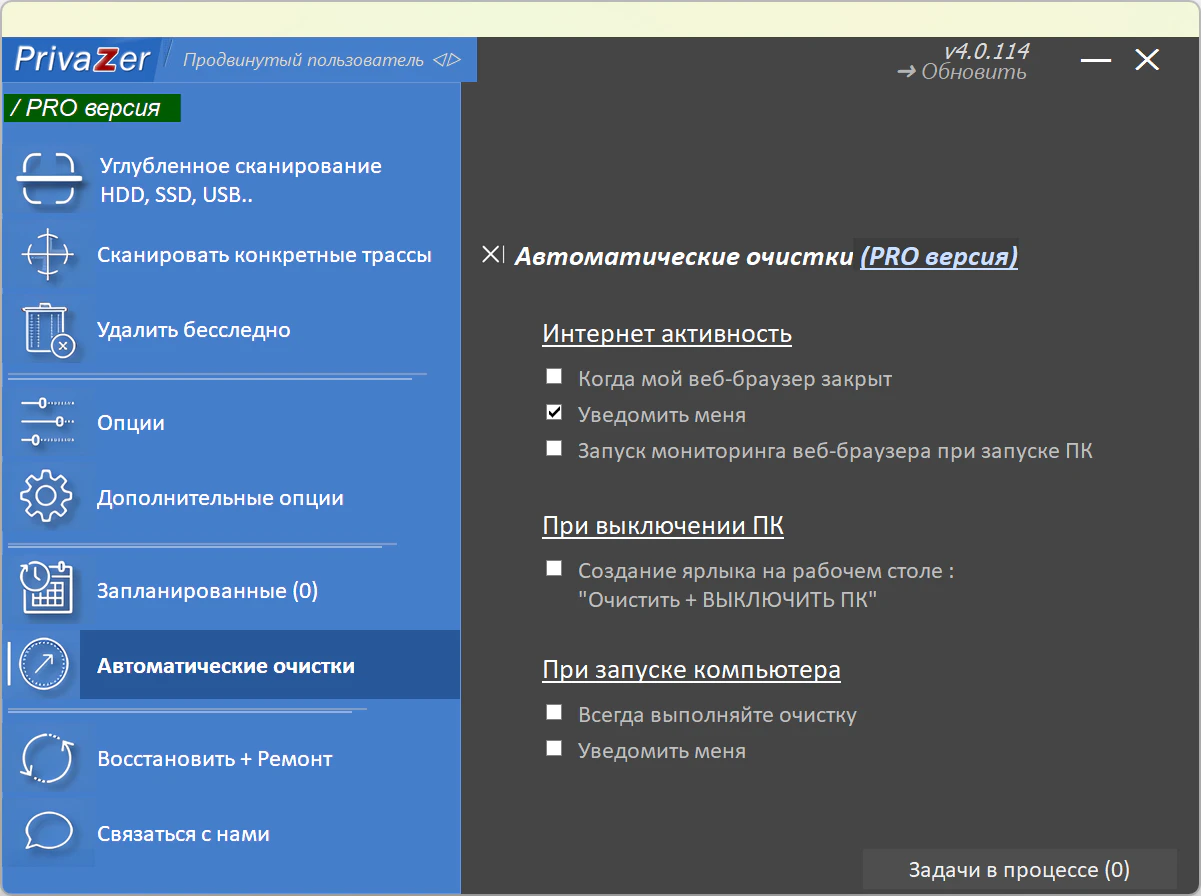Screen dimensions: 1201x896
Task: Click the 'При запуске компьютера' section heading
Action: (x=691, y=669)
